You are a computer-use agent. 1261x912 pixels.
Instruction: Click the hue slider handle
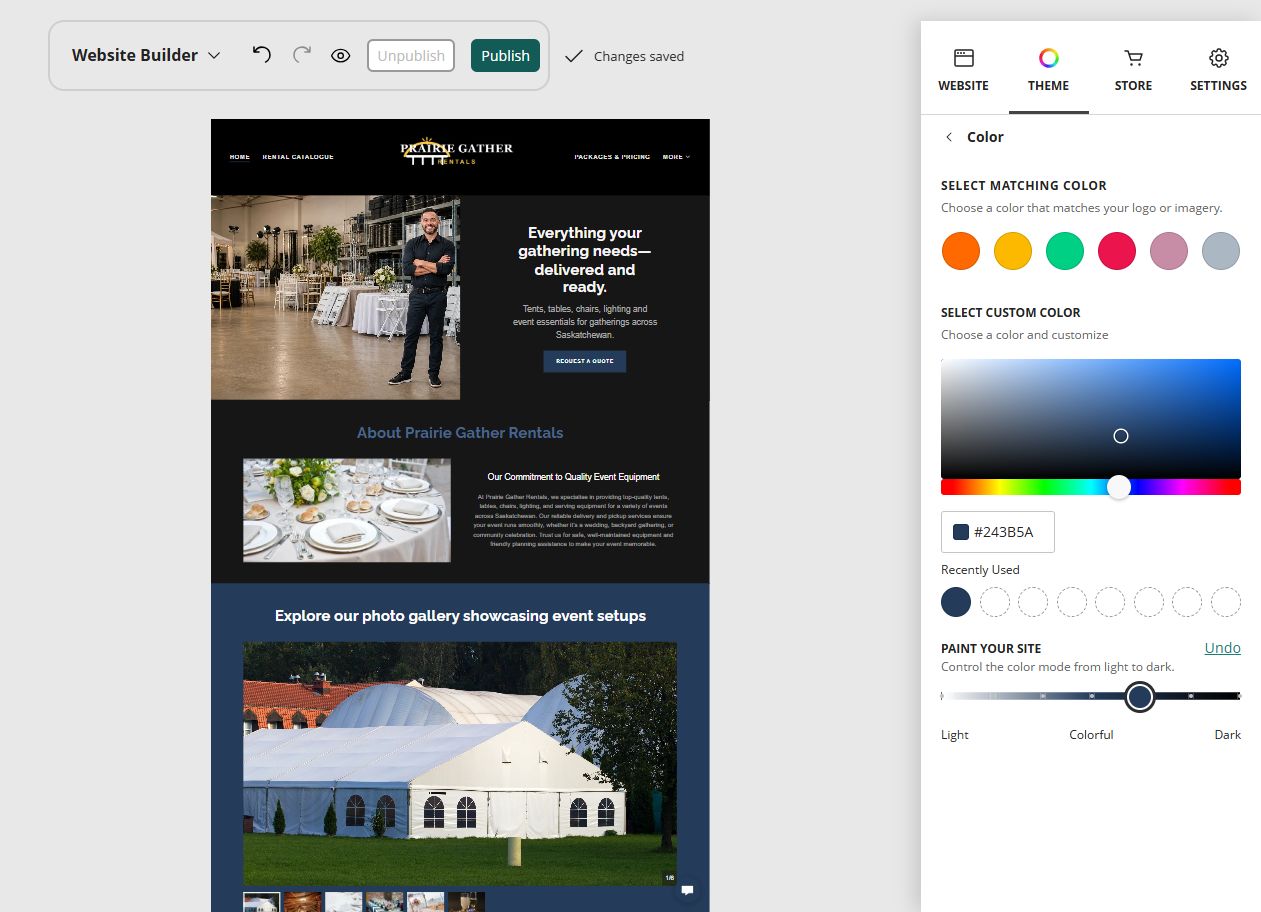(x=1119, y=487)
